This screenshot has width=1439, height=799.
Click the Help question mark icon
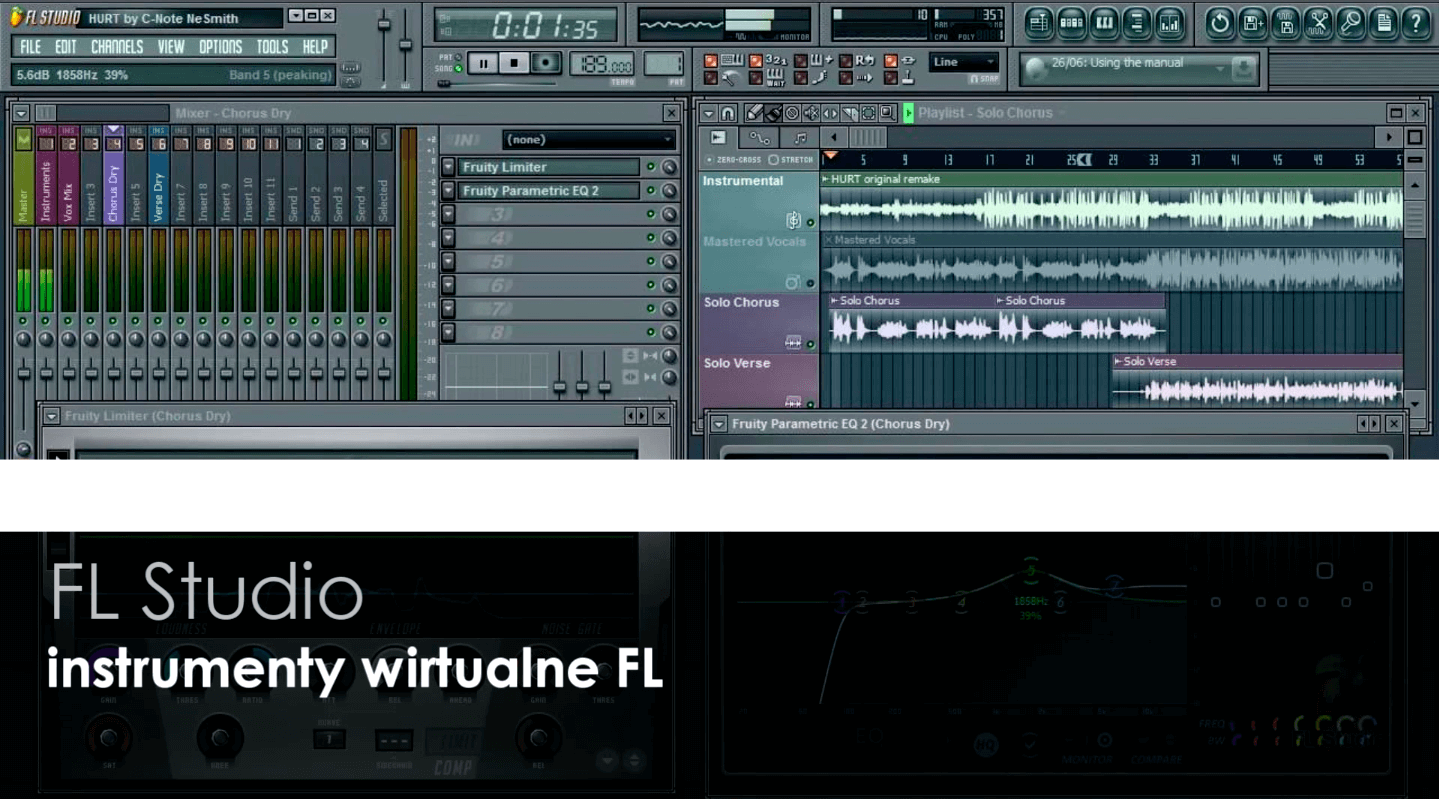(x=1416, y=23)
